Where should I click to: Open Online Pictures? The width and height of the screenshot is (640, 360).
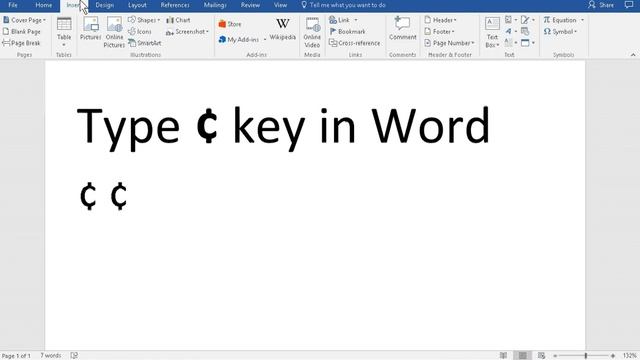pyautogui.click(x=114, y=33)
